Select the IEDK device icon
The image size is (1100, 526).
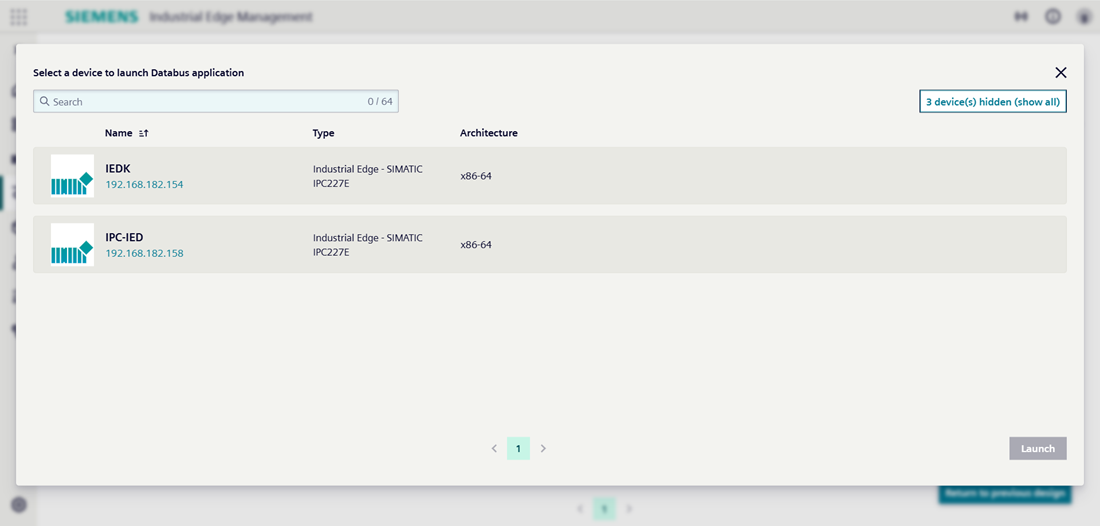(x=72, y=175)
